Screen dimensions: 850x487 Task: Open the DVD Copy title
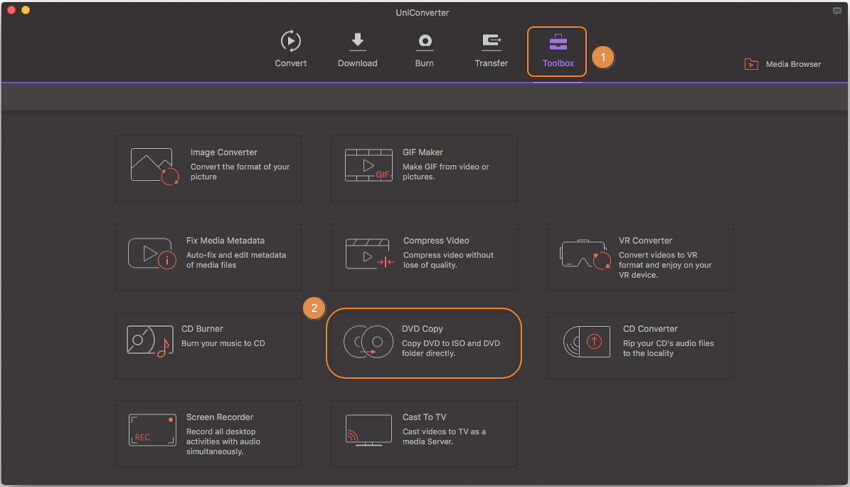[x=422, y=329]
